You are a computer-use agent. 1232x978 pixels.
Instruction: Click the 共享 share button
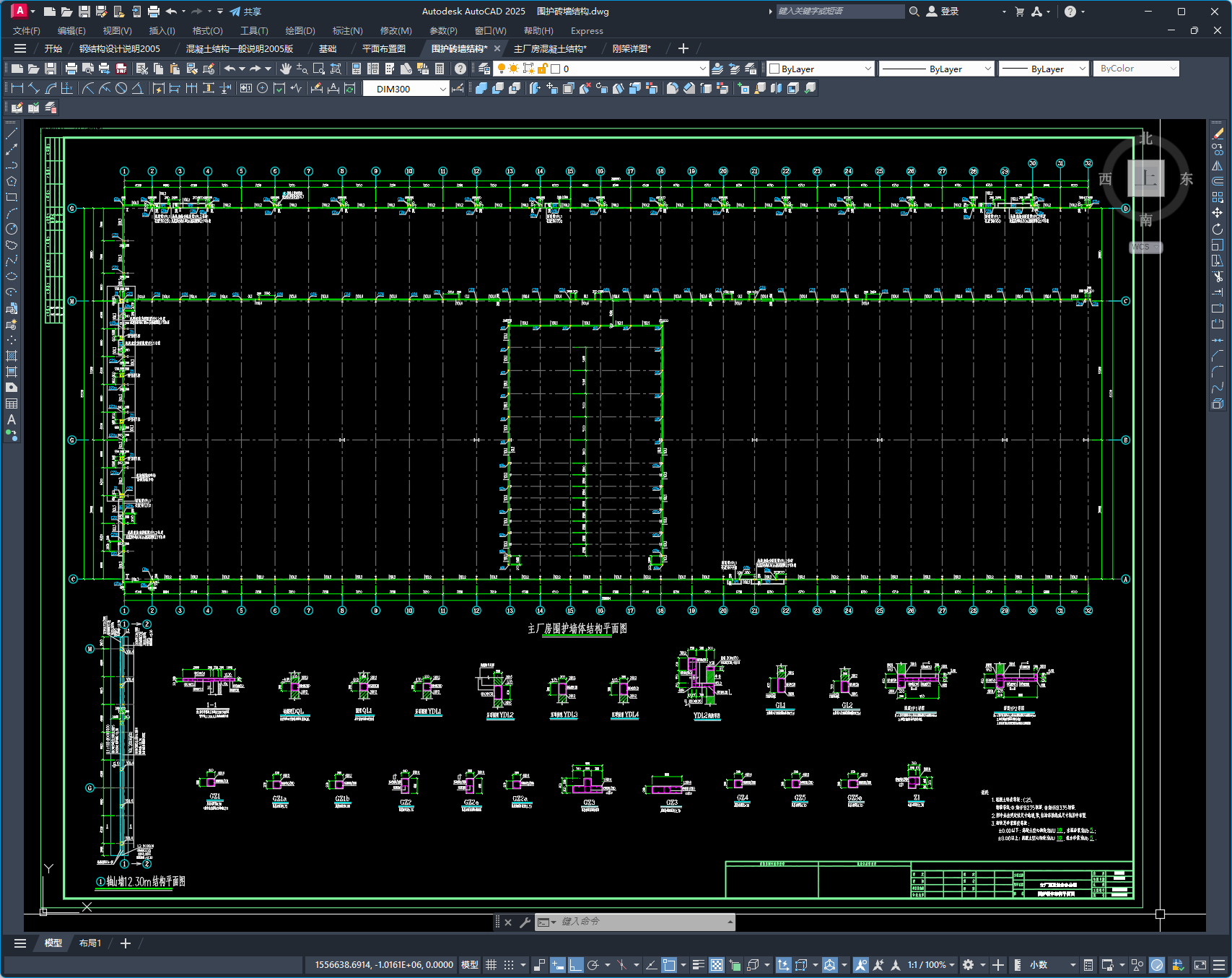click(x=245, y=12)
